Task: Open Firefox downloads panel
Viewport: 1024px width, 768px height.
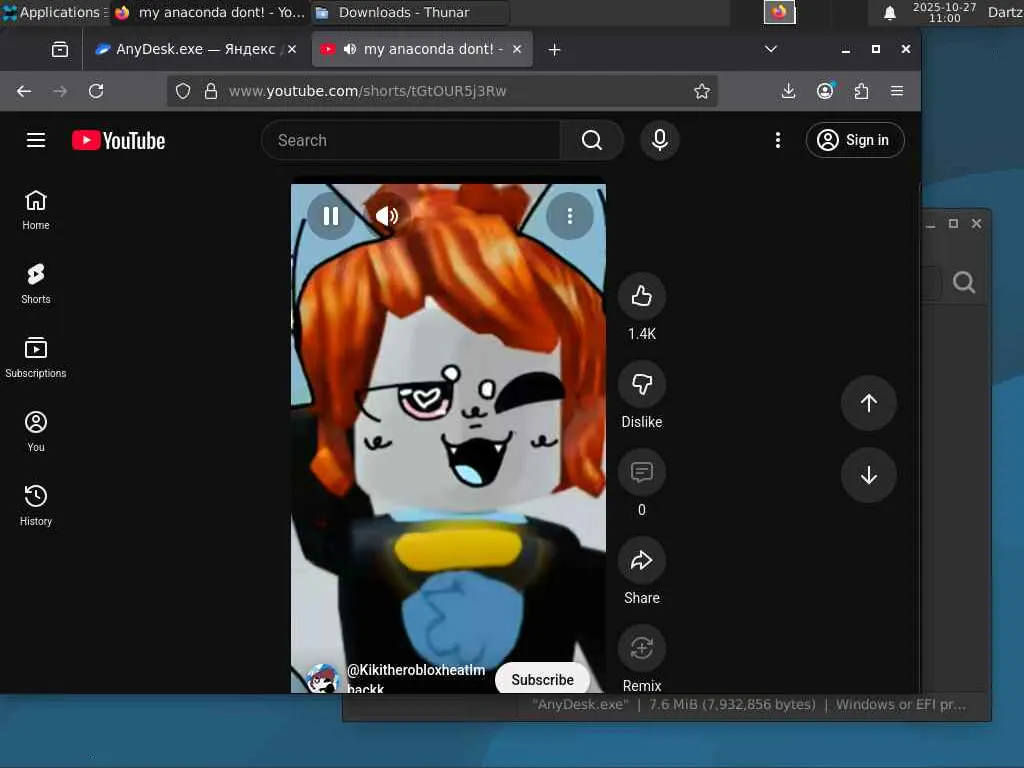Action: (788, 91)
